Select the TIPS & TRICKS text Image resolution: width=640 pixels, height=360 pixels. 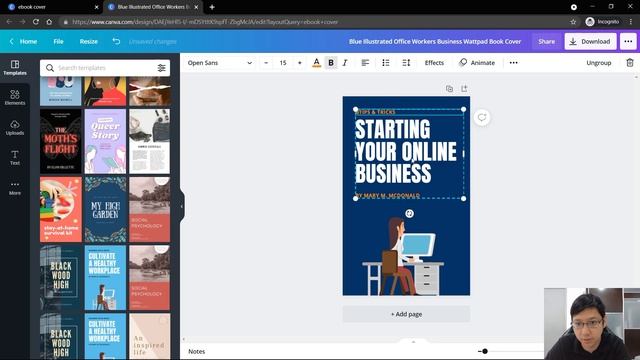376,112
